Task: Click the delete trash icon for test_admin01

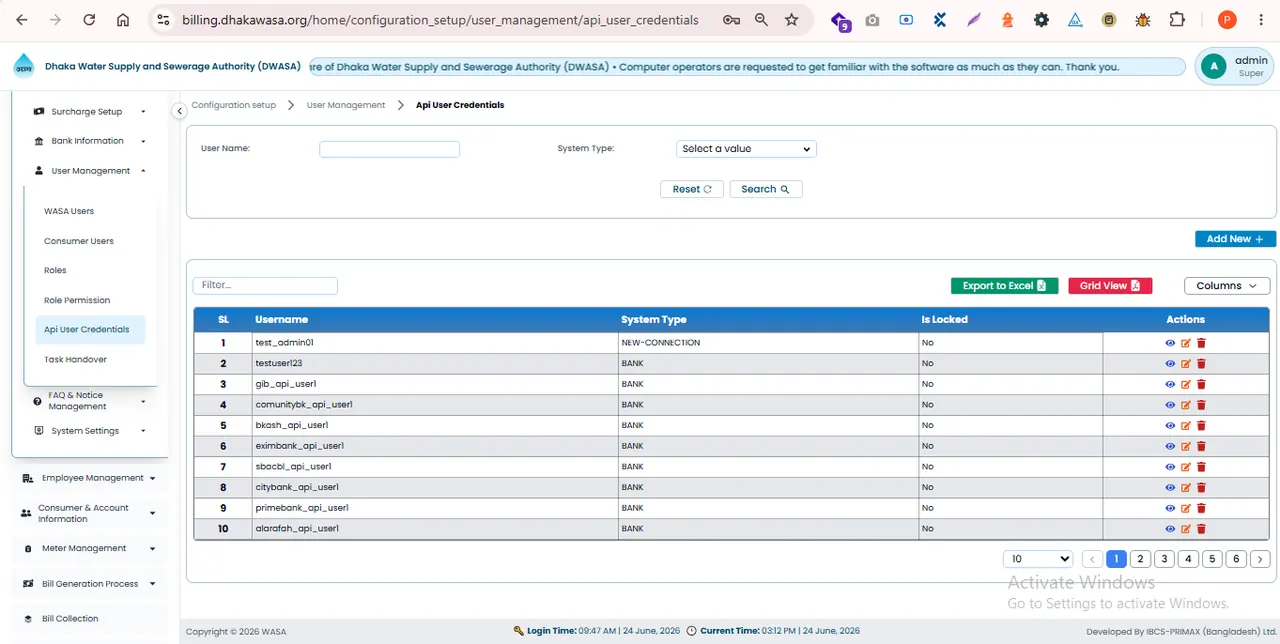Action: 1201,343
